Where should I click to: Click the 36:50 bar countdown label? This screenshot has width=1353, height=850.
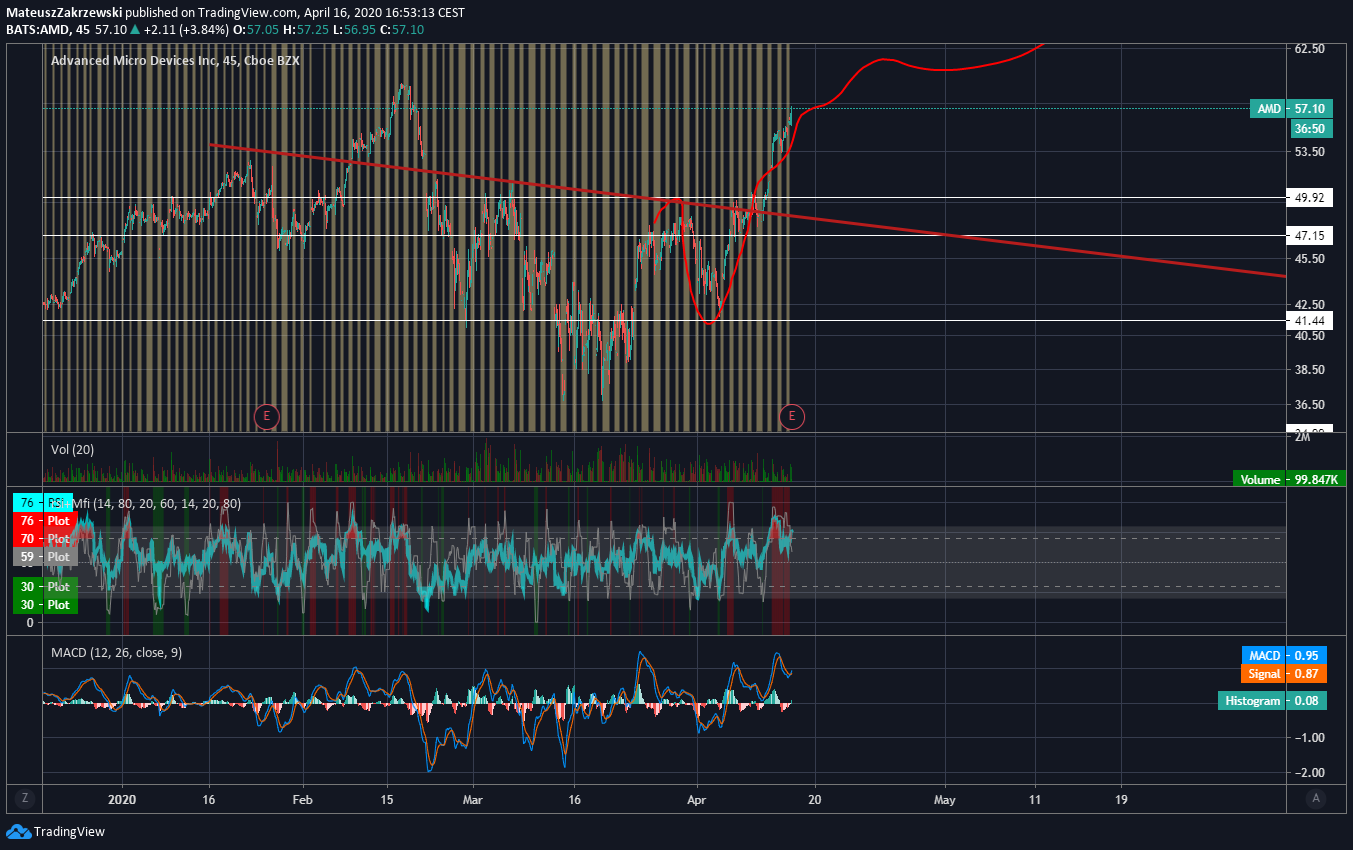click(x=1310, y=128)
